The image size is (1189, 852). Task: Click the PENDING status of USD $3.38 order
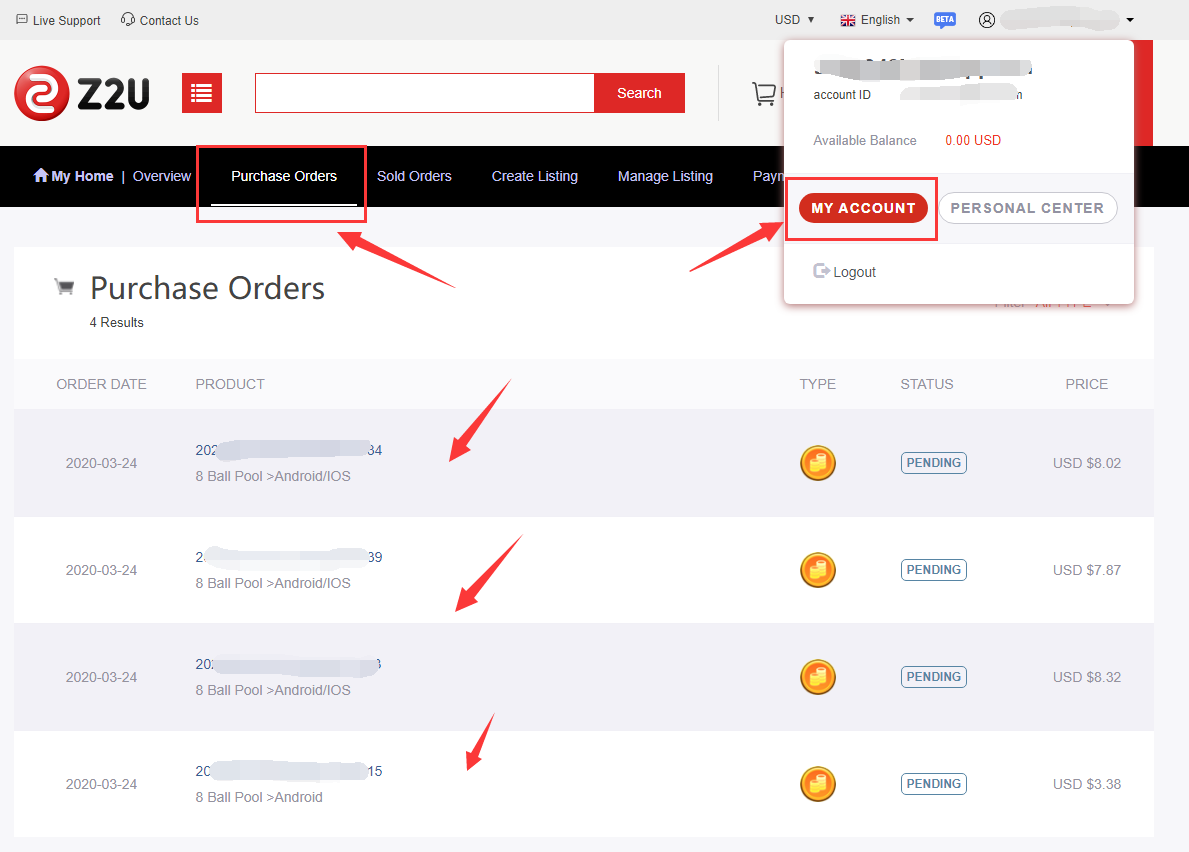point(933,784)
